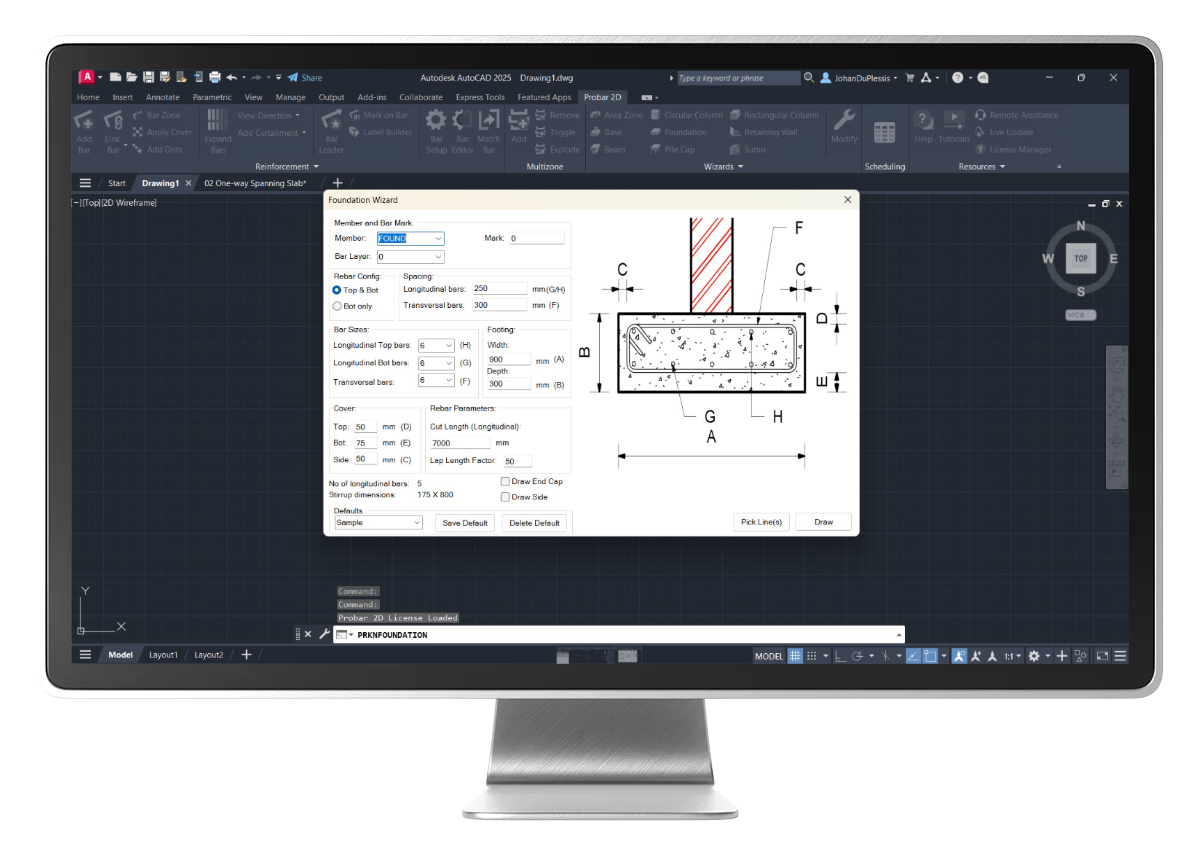Open the Longitudinal Top bars size dropdown
Screen dimensions: 1200x847
coord(449,345)
